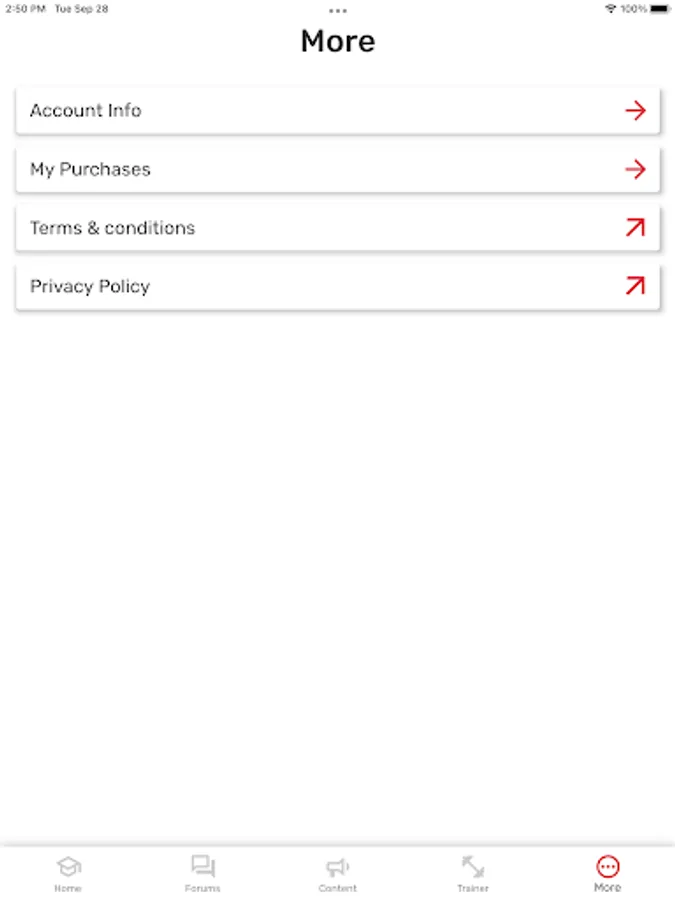Open Home graduation cap icon
This screenshot has width=675, height=900.
click(68, 866)
